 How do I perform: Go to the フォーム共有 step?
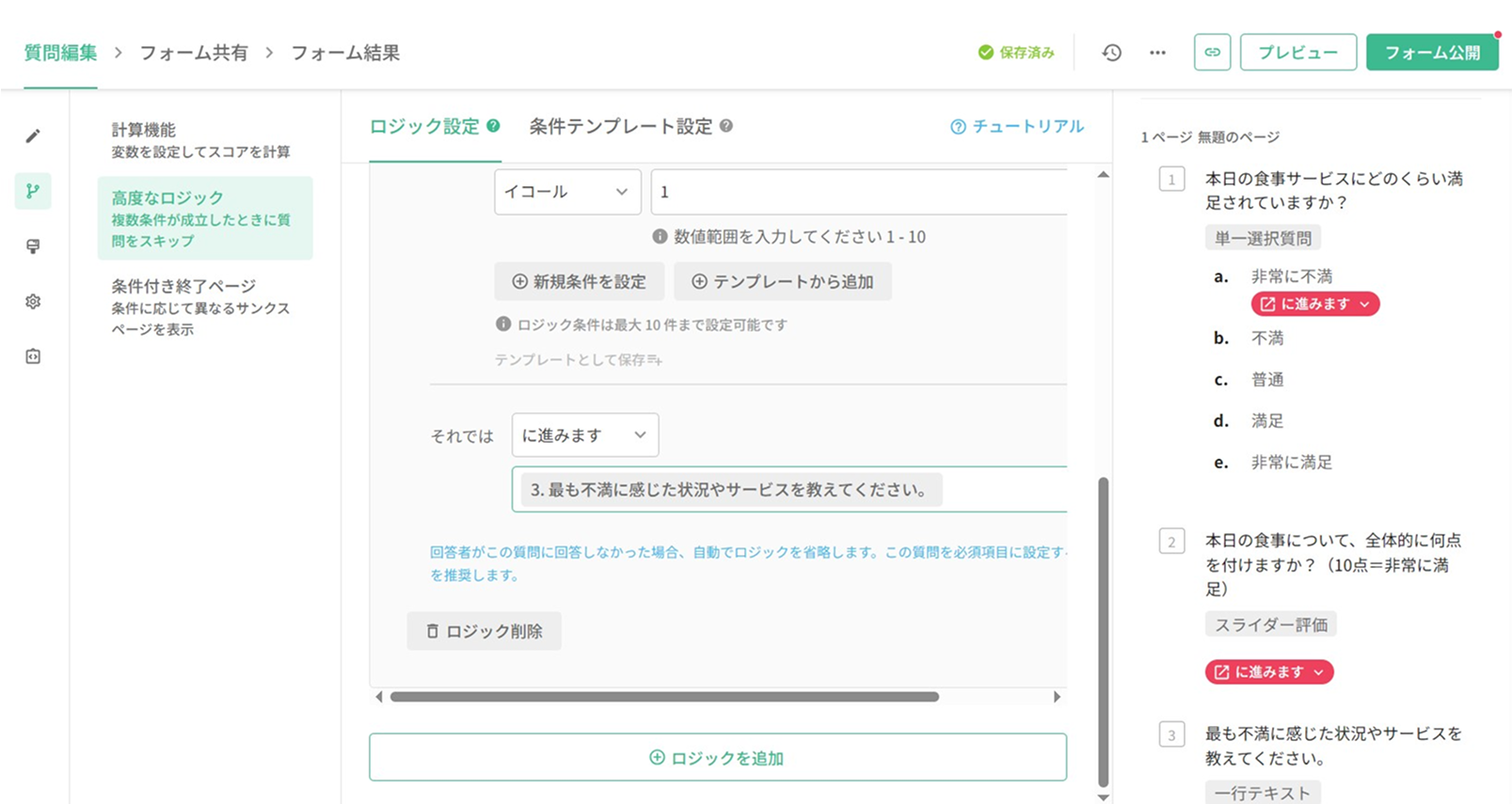194,53
